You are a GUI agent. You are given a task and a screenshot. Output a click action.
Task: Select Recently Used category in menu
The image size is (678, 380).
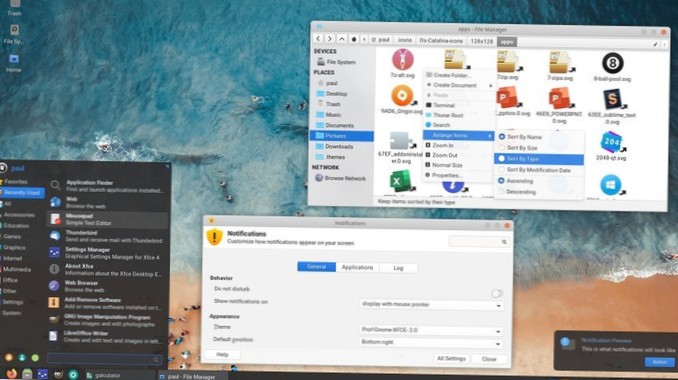(22, 192)
